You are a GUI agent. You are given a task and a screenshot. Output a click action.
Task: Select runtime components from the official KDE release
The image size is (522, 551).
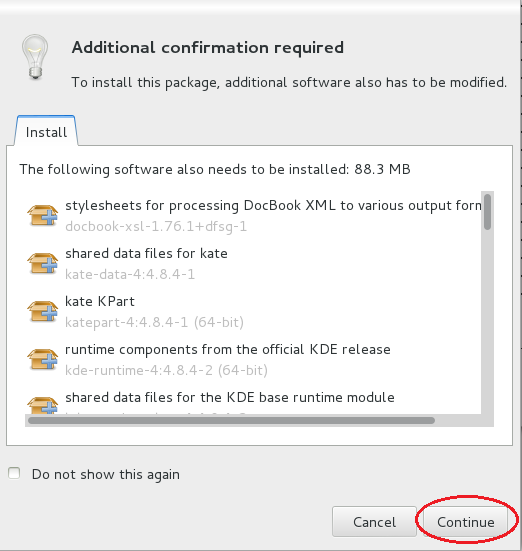click(253, 359)
